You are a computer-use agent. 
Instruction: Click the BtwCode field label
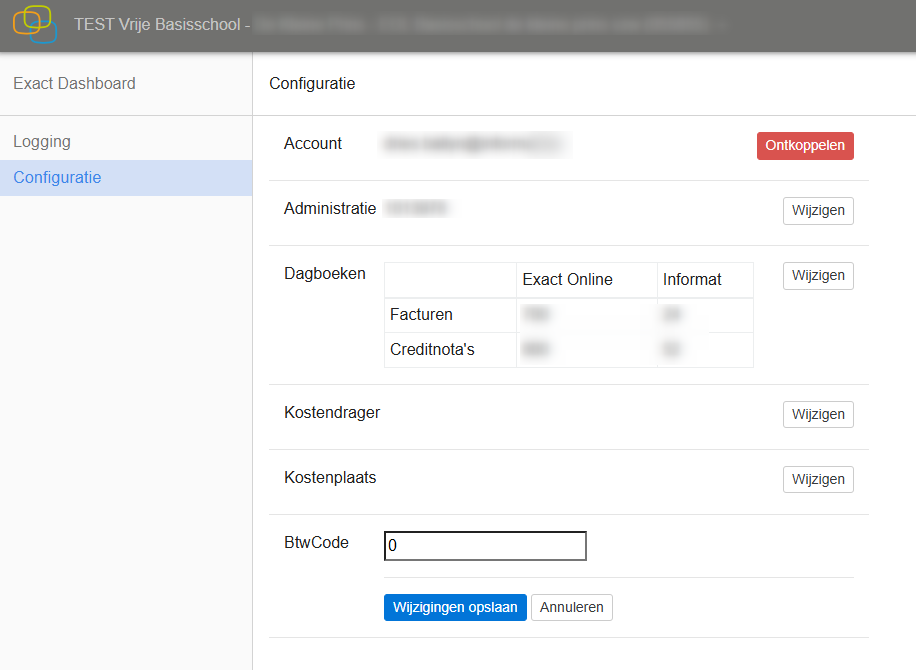pos(316,543)
